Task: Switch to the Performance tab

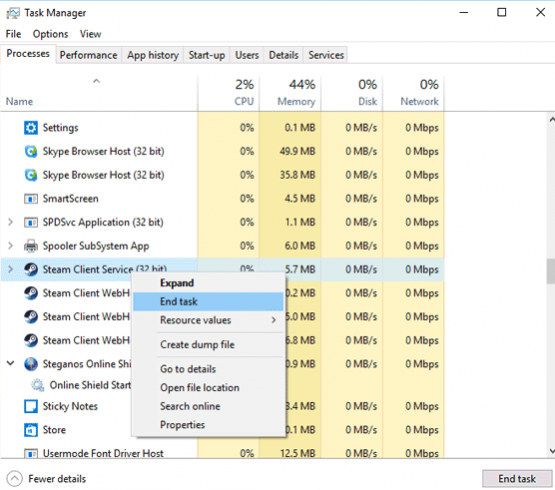Action: [88, 55]
